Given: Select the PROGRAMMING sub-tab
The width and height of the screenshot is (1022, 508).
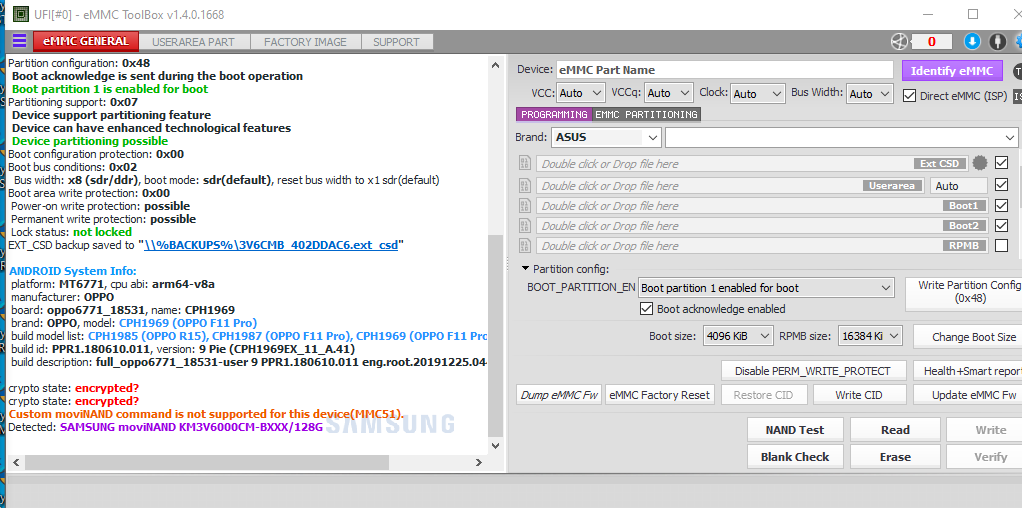Looking at the screenshot, I should pyautogui.click(x=554, y=114).
